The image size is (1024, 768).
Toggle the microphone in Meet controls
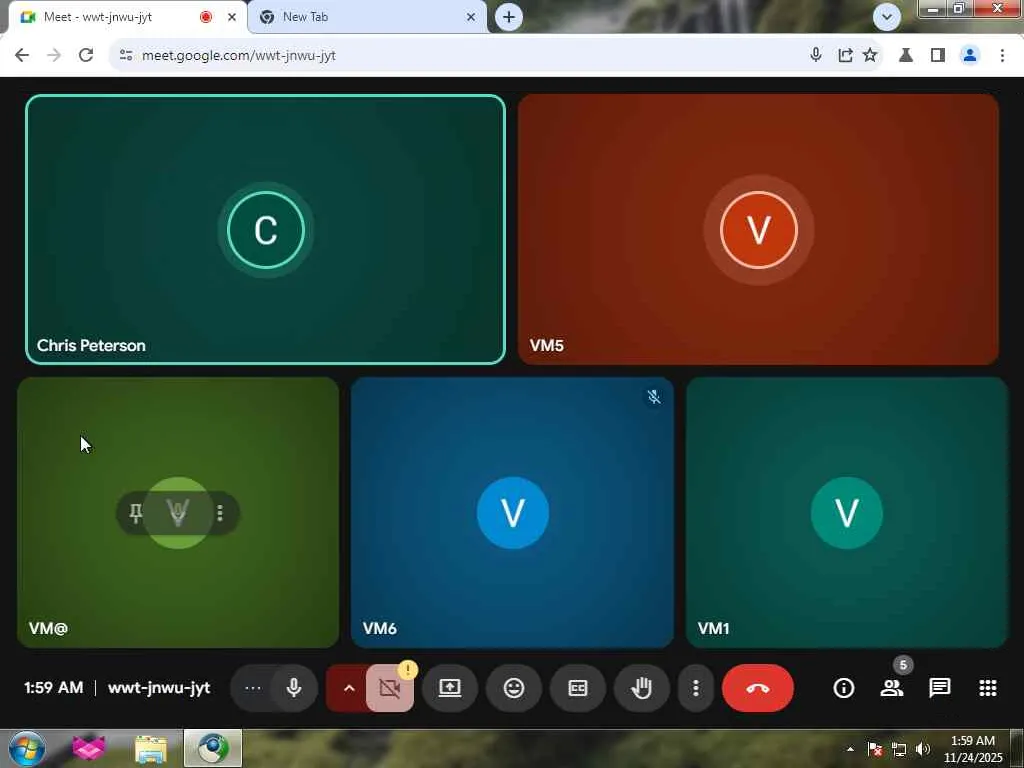pyautogui.click(x=294, y=688)
